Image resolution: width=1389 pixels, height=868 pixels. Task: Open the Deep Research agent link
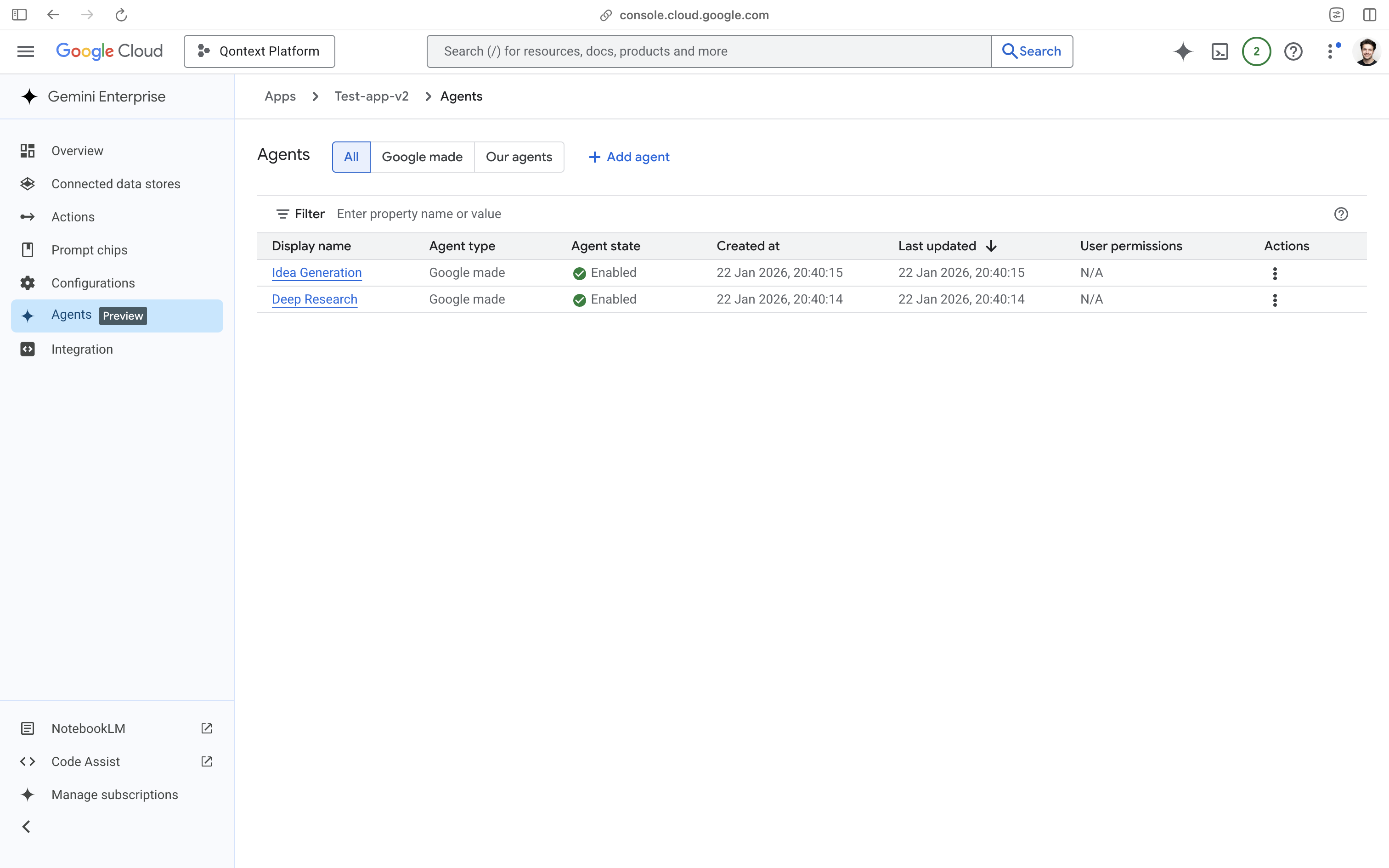[314, 299]
